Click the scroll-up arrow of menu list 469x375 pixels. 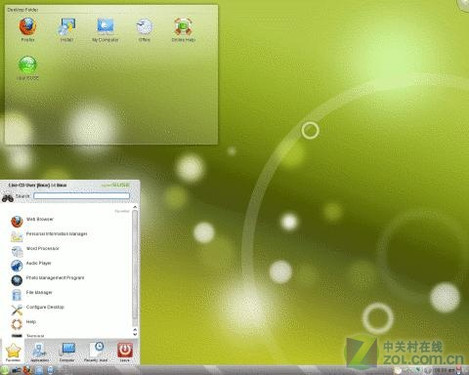[x=135, y=207]
